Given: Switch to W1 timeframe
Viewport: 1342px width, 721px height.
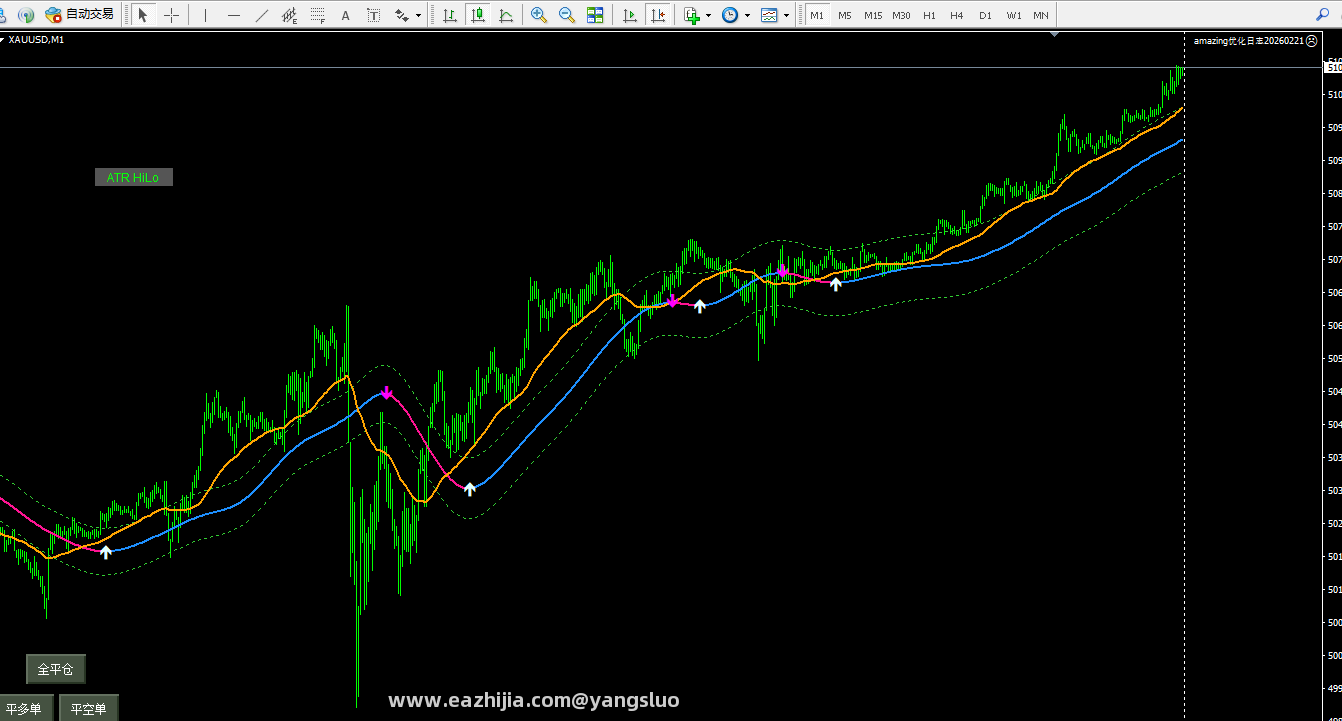Looking at the screenshot, I should [x=1014, y=15].
